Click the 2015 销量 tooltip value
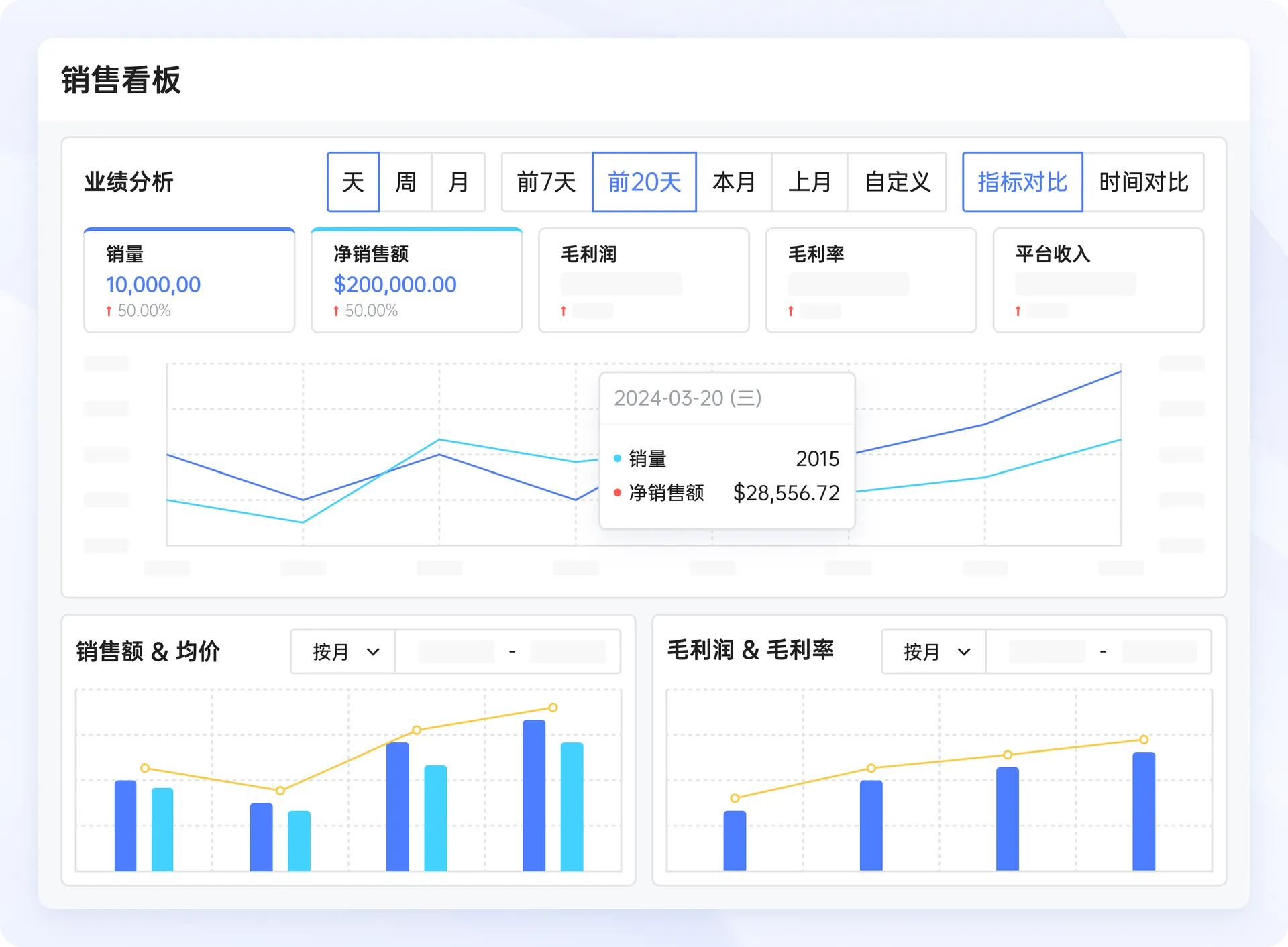Viewport: 1288px width, 947px height. (818, 459)
